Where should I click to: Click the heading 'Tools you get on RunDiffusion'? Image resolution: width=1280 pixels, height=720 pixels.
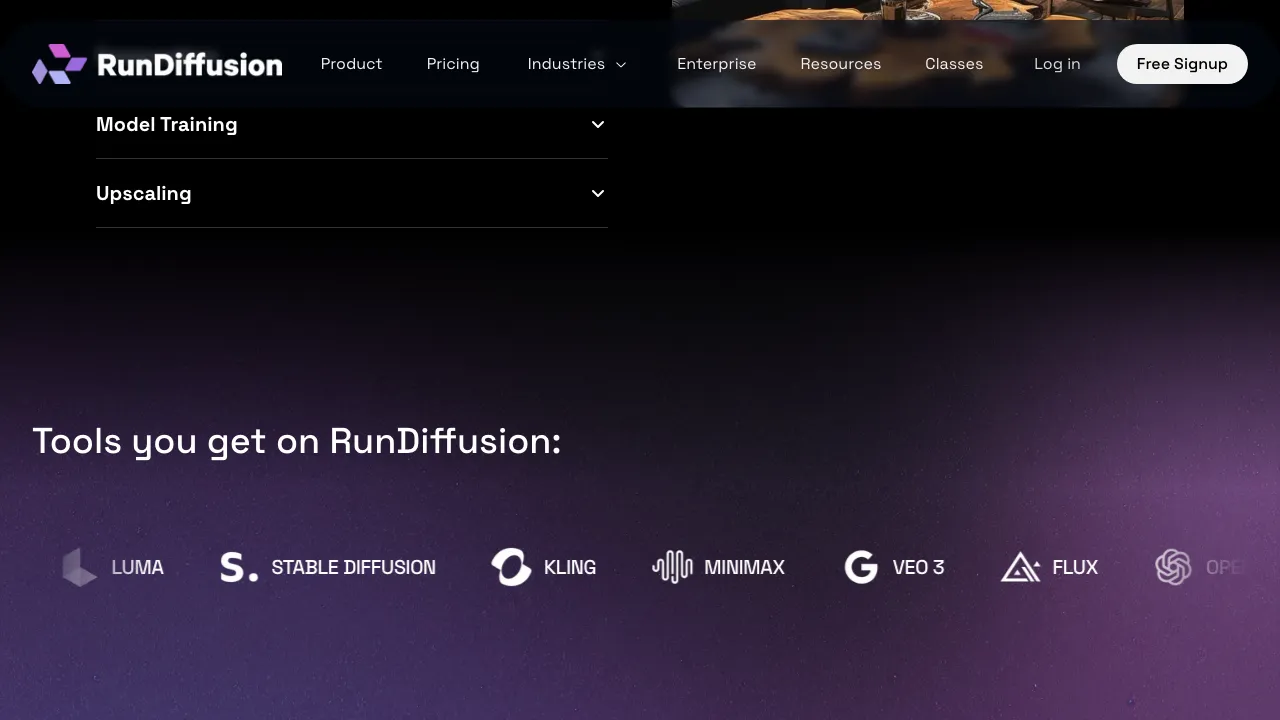pyautogui.click(x=297, y=441)
